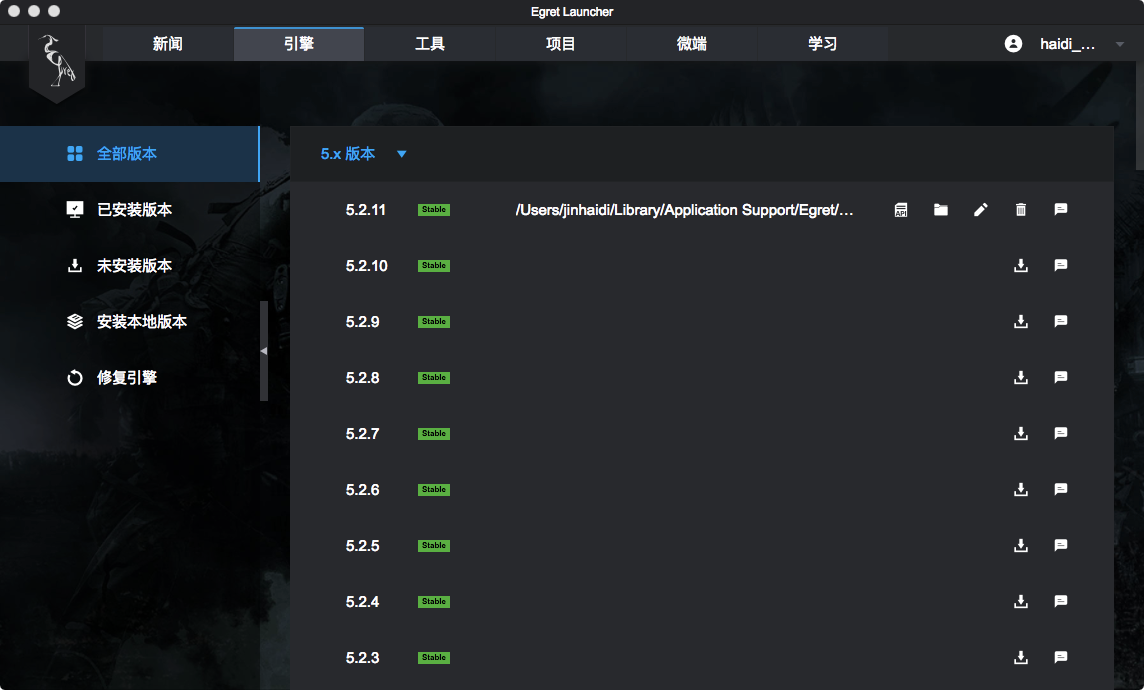Image resolution: width=1144 pixels, height=690 pixels.
Task: Expand the 5.x 版本 version dropdown
Action: click(x=363, y=154)
